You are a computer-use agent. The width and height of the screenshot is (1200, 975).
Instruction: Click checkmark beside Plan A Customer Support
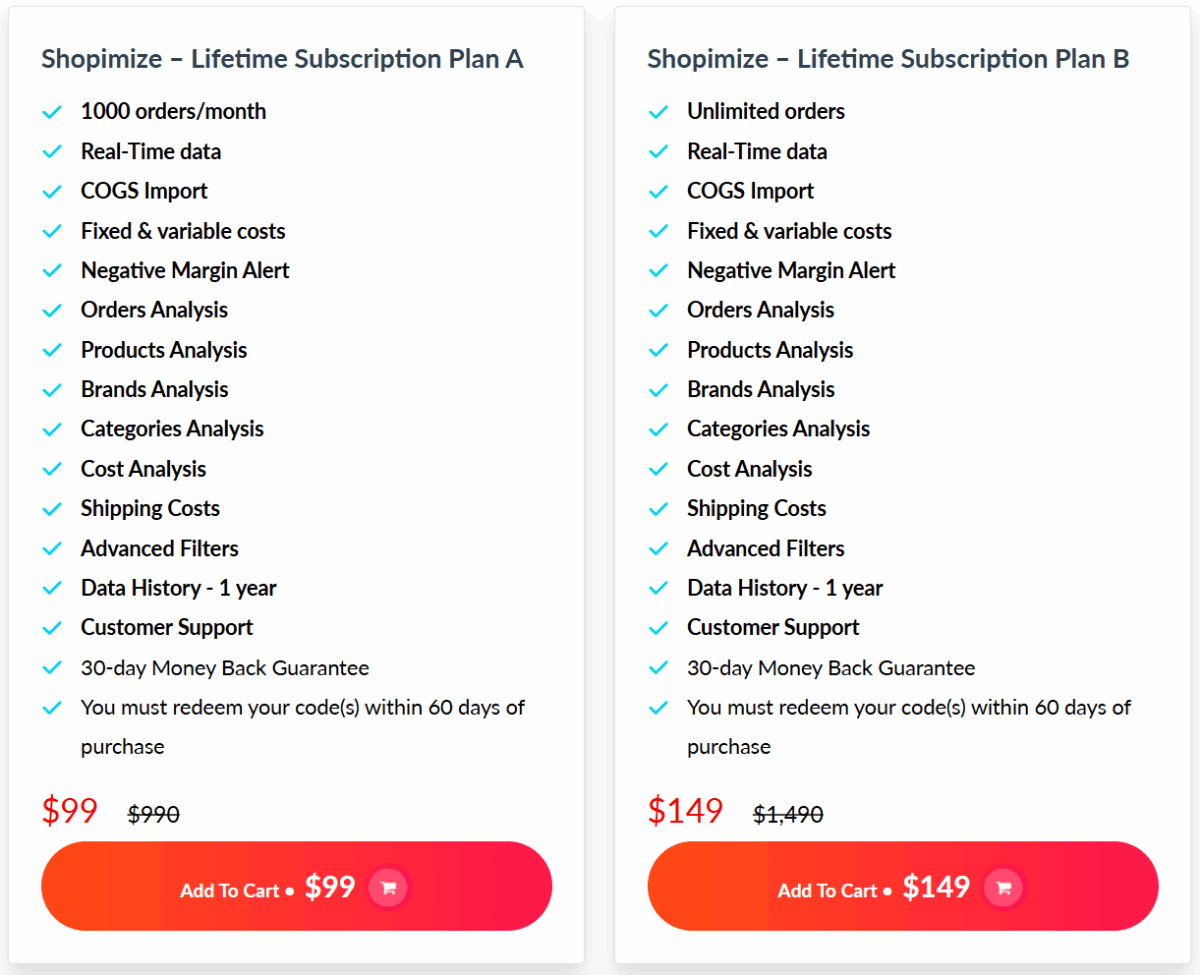52,628
